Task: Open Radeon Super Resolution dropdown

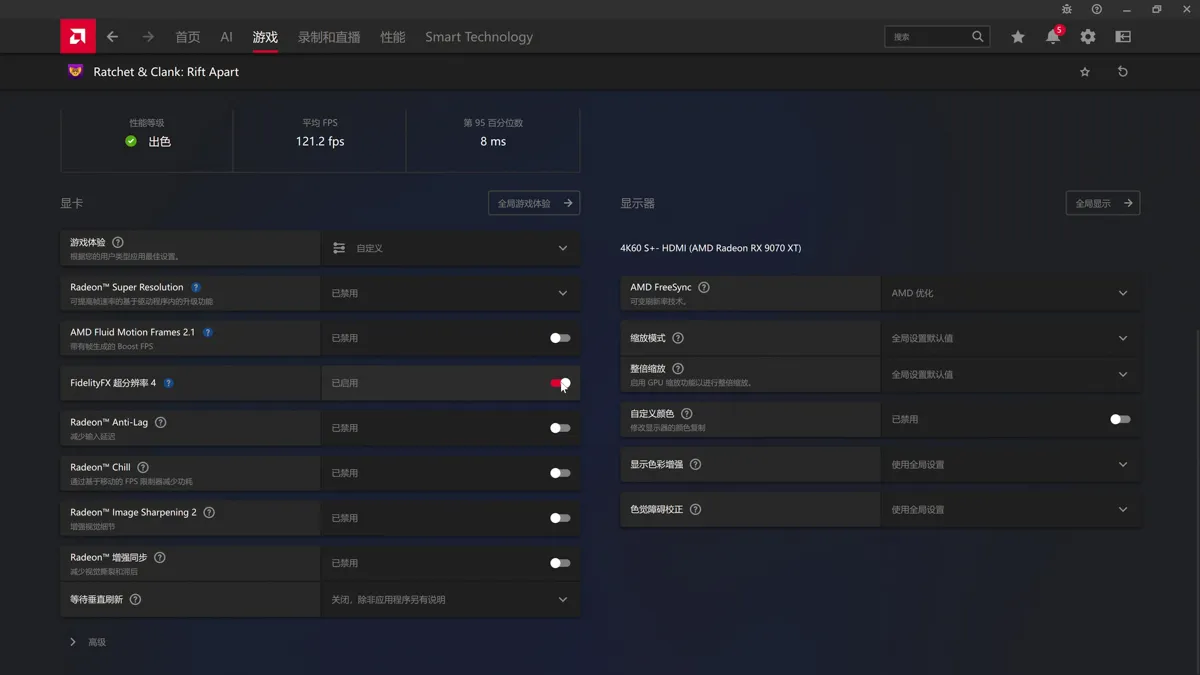Action: (x=450, y=293)
